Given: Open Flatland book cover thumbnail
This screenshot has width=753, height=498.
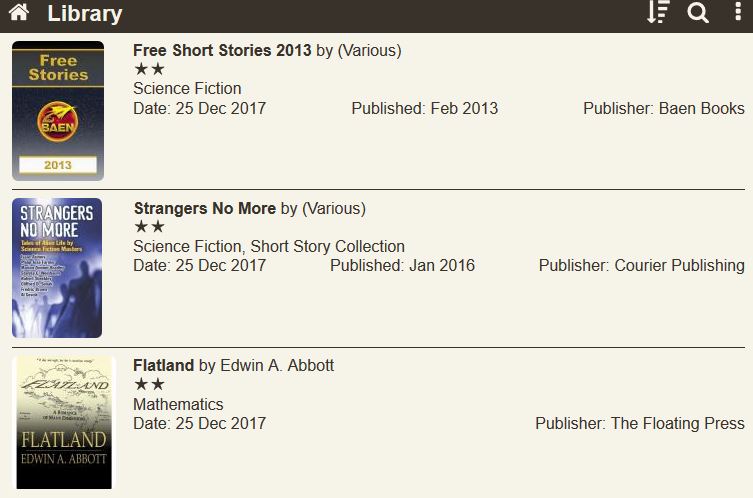Looking at the screenshot, I should click(x=64, y=423).
